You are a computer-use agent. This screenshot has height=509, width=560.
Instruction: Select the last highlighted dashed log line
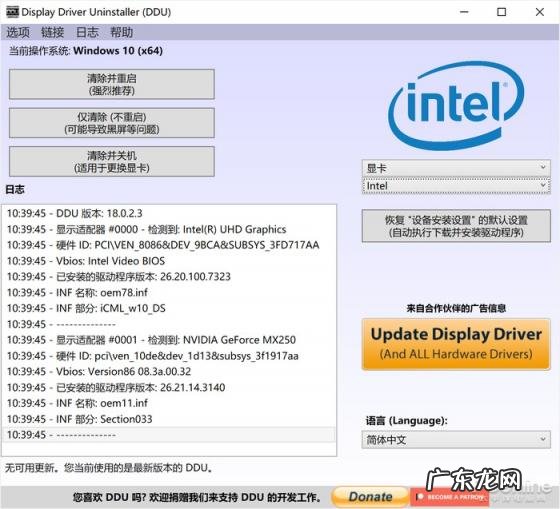click(169, 435)
